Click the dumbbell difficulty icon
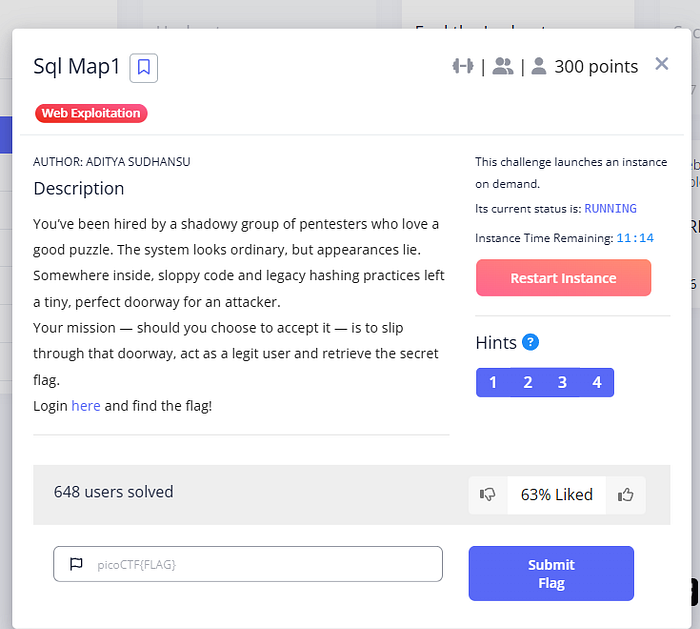 click(x=463, y=66)
